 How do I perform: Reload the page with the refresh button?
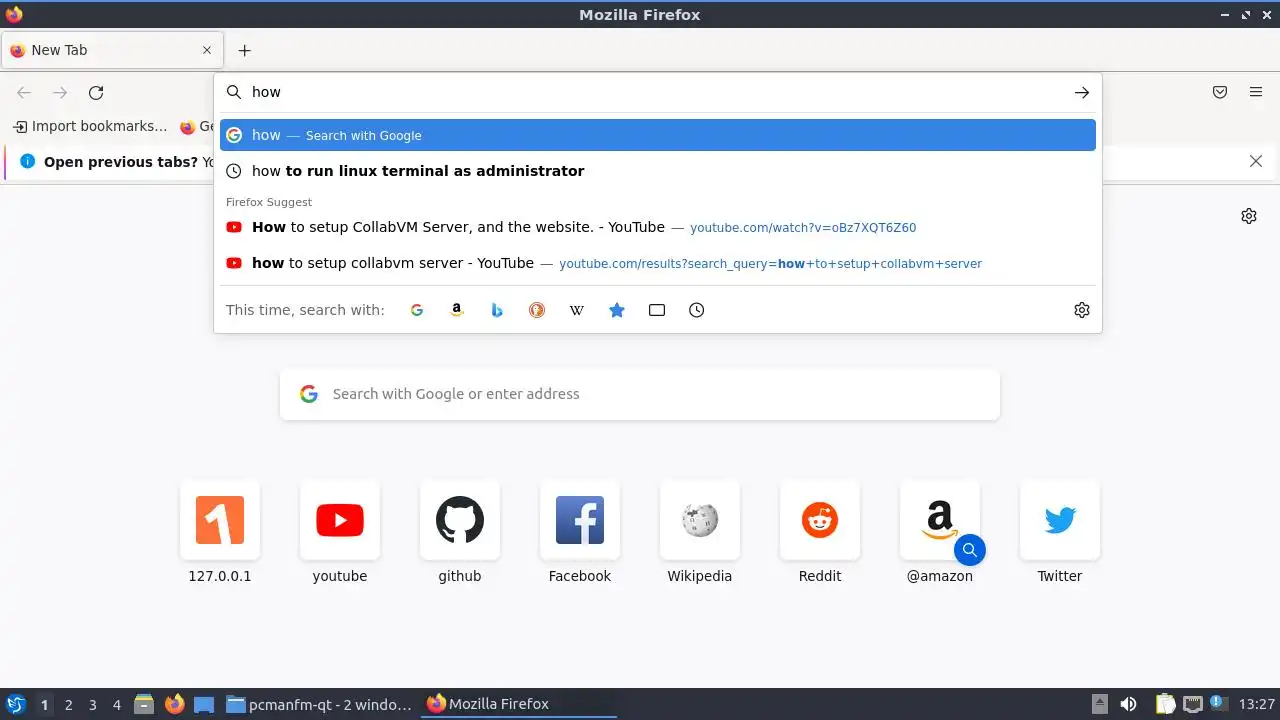click(96, 93)
